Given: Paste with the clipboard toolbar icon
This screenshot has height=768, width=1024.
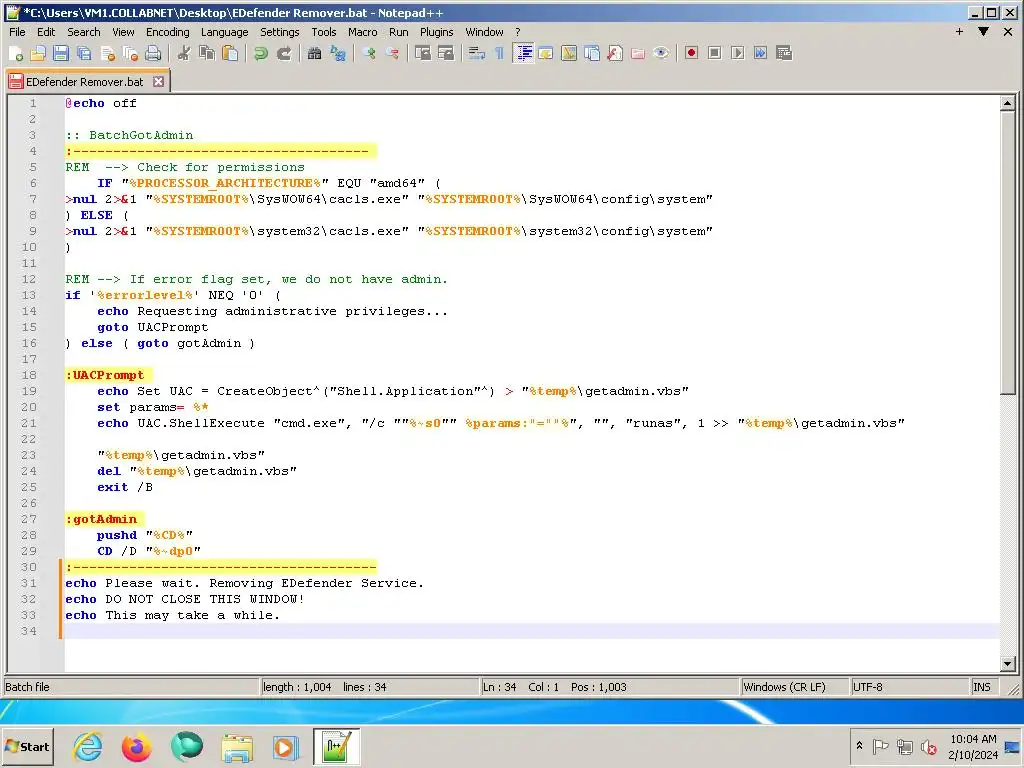Looking at the screenshot, I should point(230,54).
